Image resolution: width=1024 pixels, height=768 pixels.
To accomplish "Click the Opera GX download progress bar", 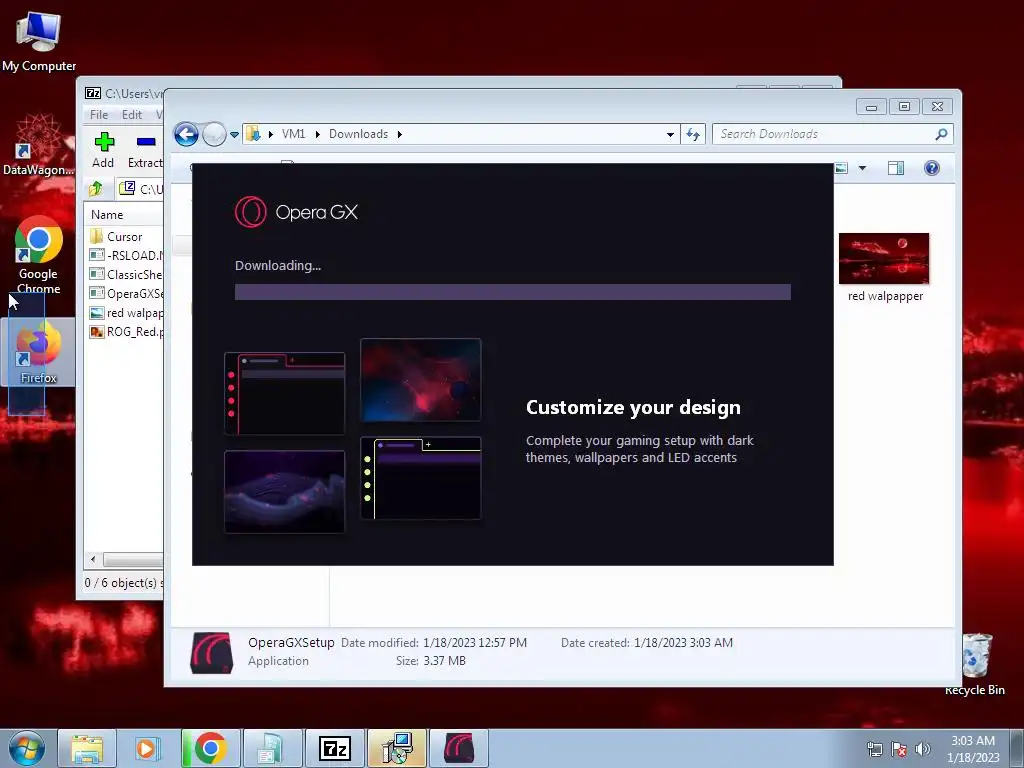I will (x=513, y=292).
